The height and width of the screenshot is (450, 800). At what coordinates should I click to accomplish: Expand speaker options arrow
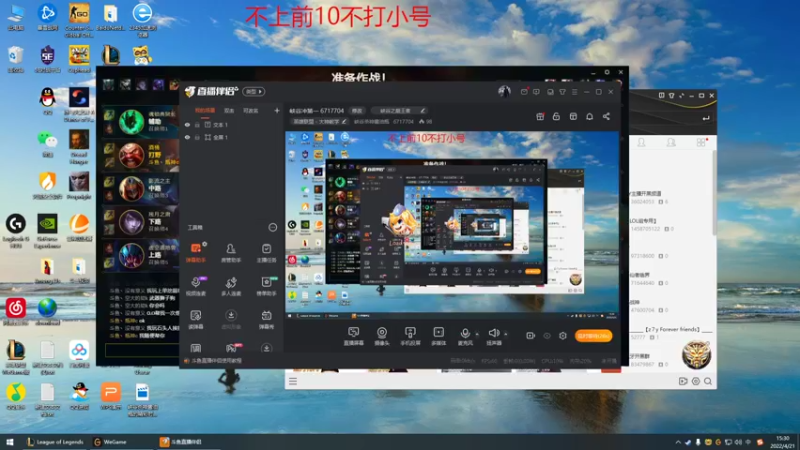coord(506,334)
